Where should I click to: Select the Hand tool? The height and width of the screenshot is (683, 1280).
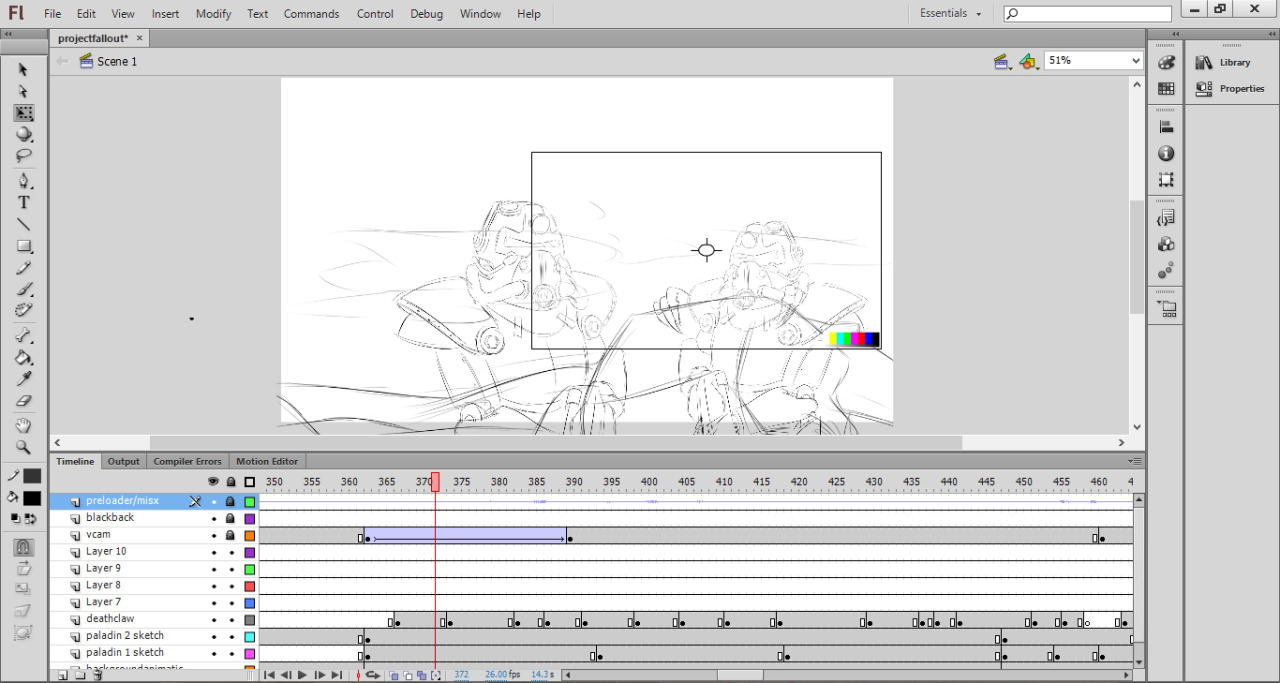pyautogui.click(x=24, y=426)
